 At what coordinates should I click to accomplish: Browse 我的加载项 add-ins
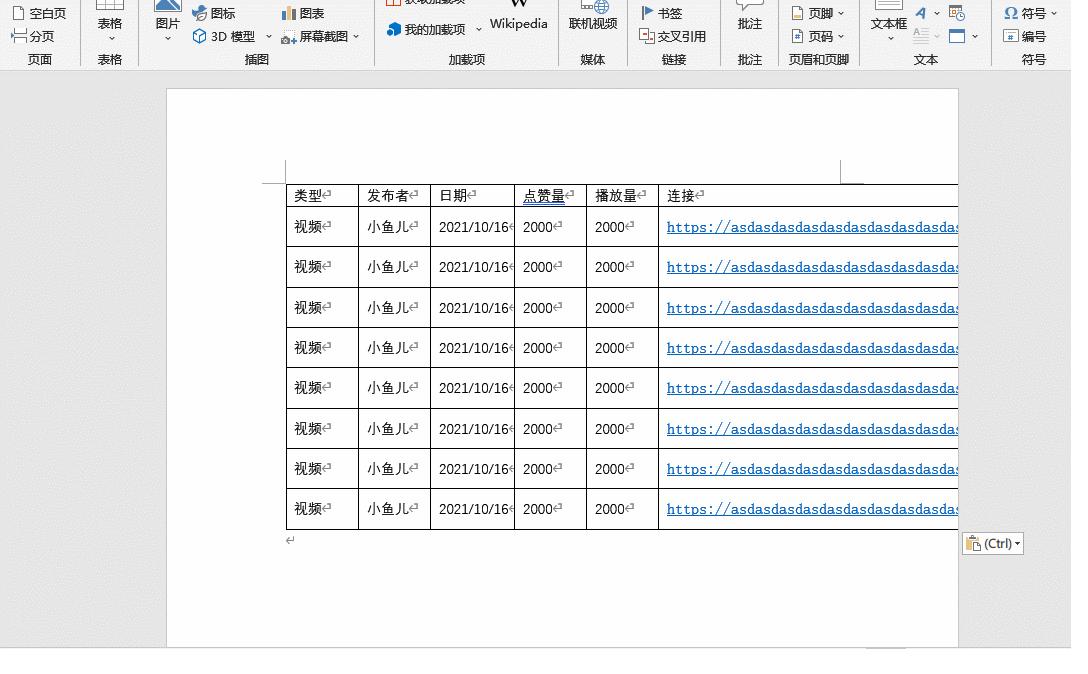tap(428, 30)
